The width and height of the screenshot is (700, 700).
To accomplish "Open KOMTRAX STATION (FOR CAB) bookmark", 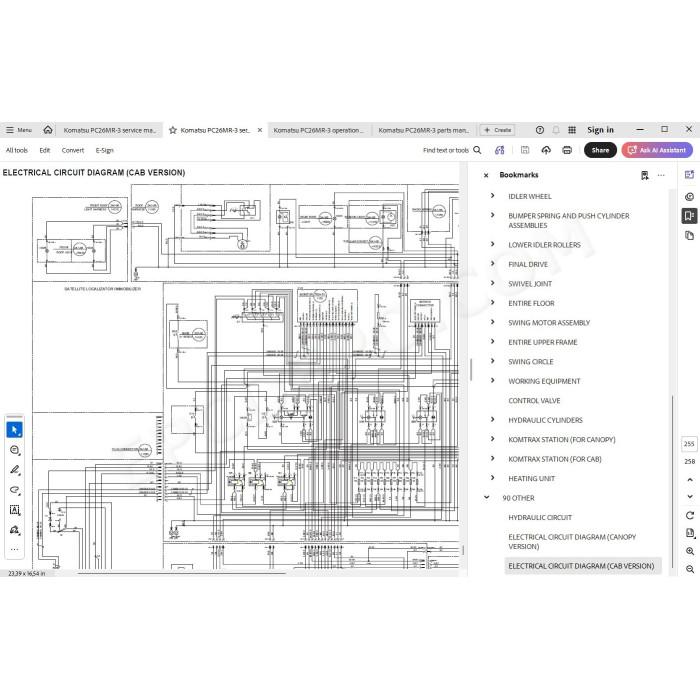I will coord(554,459).
